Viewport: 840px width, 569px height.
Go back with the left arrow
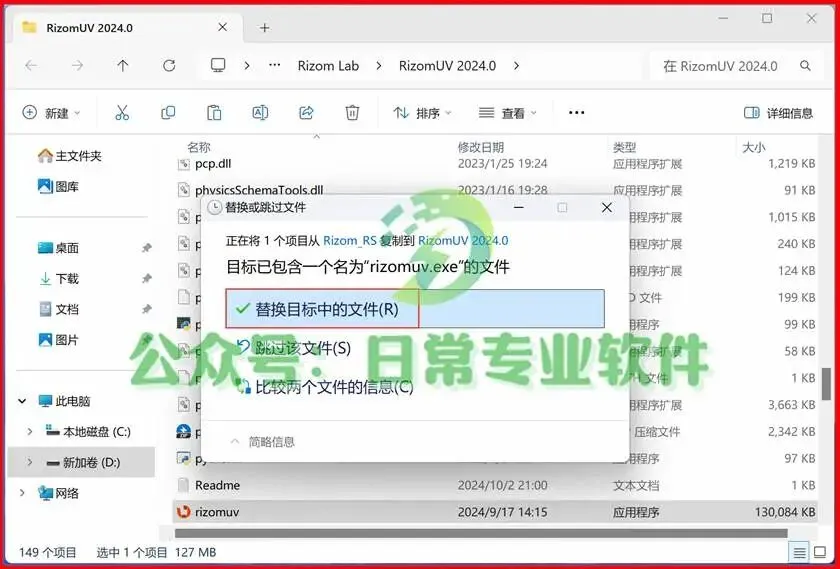[x=31, y=65]
